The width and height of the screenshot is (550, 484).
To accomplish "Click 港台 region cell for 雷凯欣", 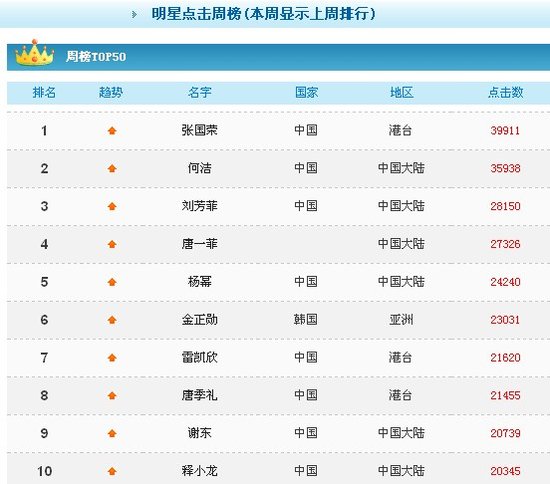I will click(x=400, y=357).
